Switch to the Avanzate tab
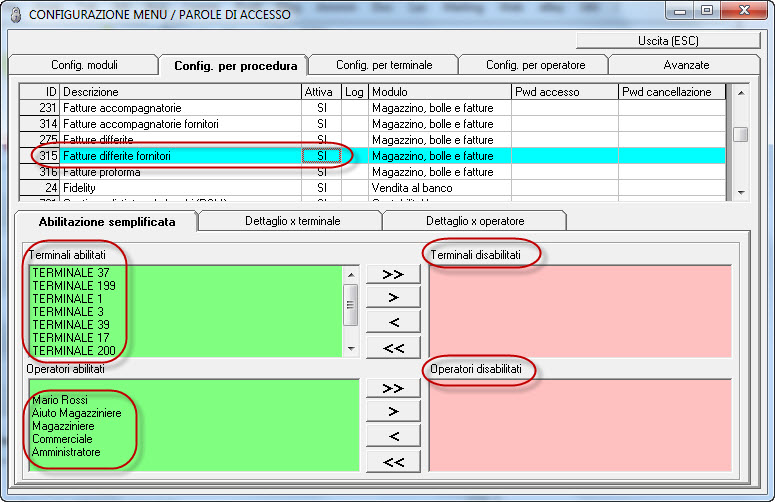Screen dimensions: 775x502 pos(686,65)
